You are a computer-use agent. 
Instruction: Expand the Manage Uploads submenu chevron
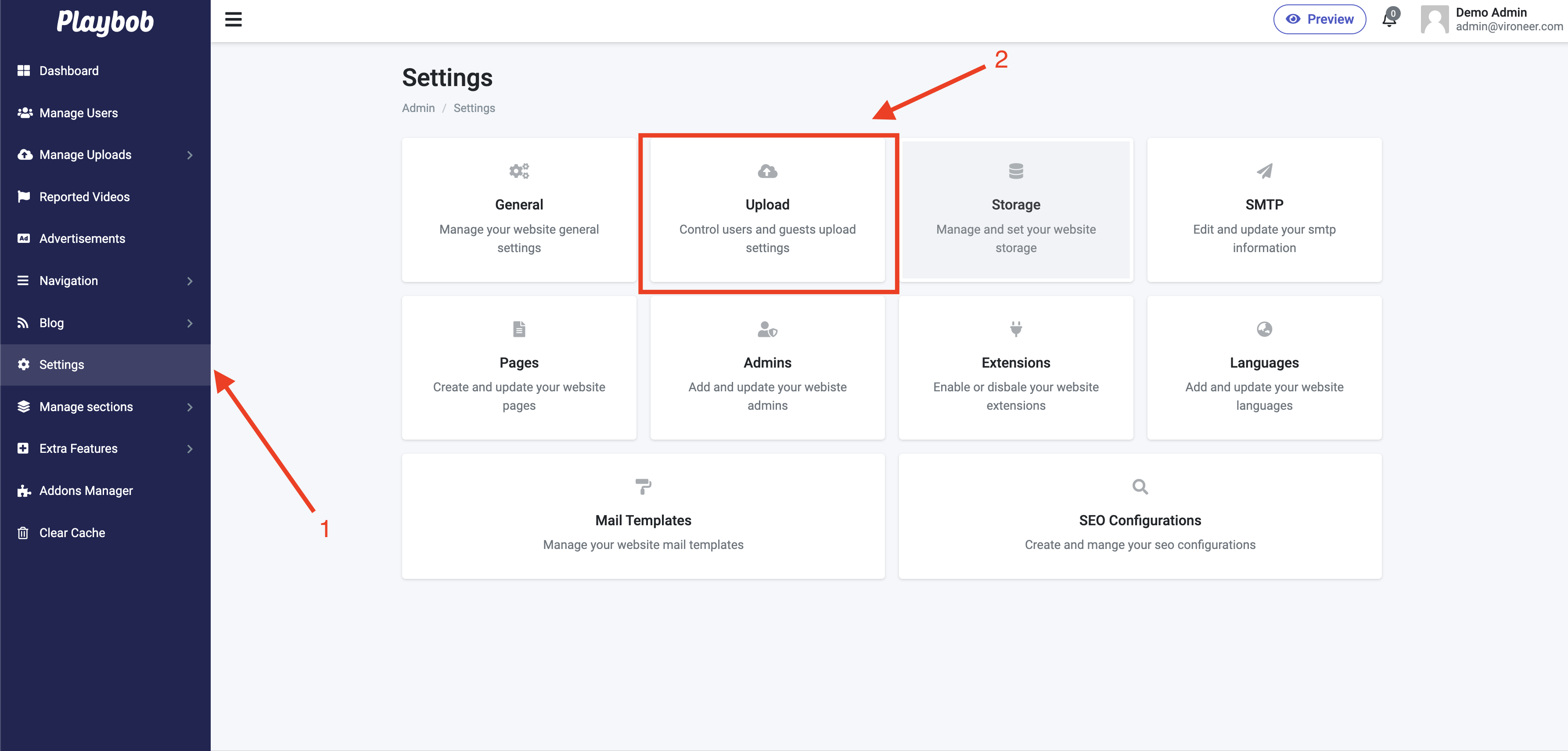[190, 155]
